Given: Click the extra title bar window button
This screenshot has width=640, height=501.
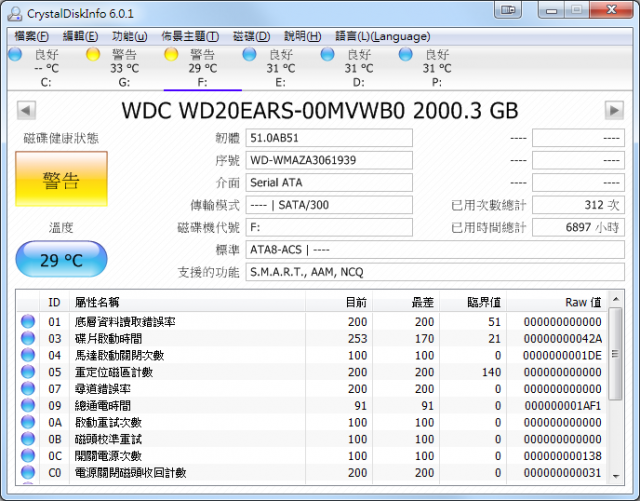Looking at the screenshot, I should 508,10.
